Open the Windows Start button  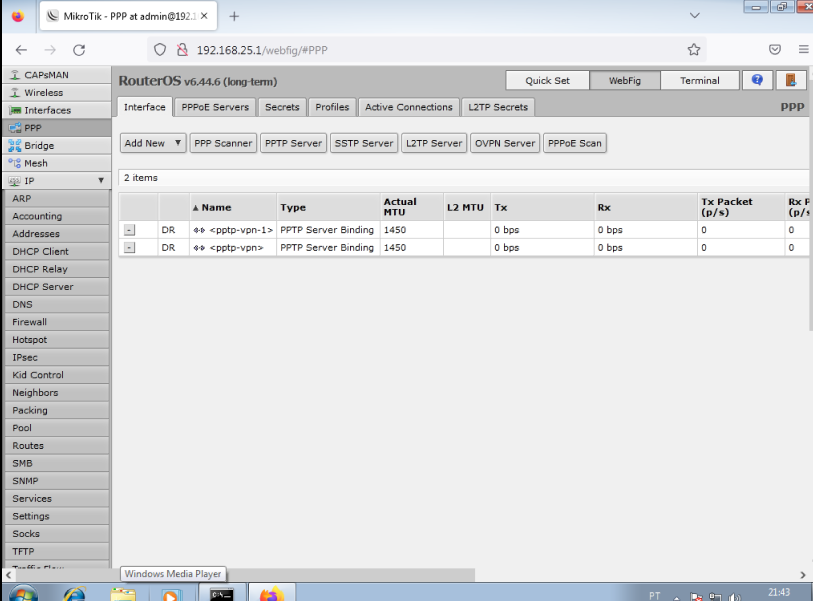22,593
